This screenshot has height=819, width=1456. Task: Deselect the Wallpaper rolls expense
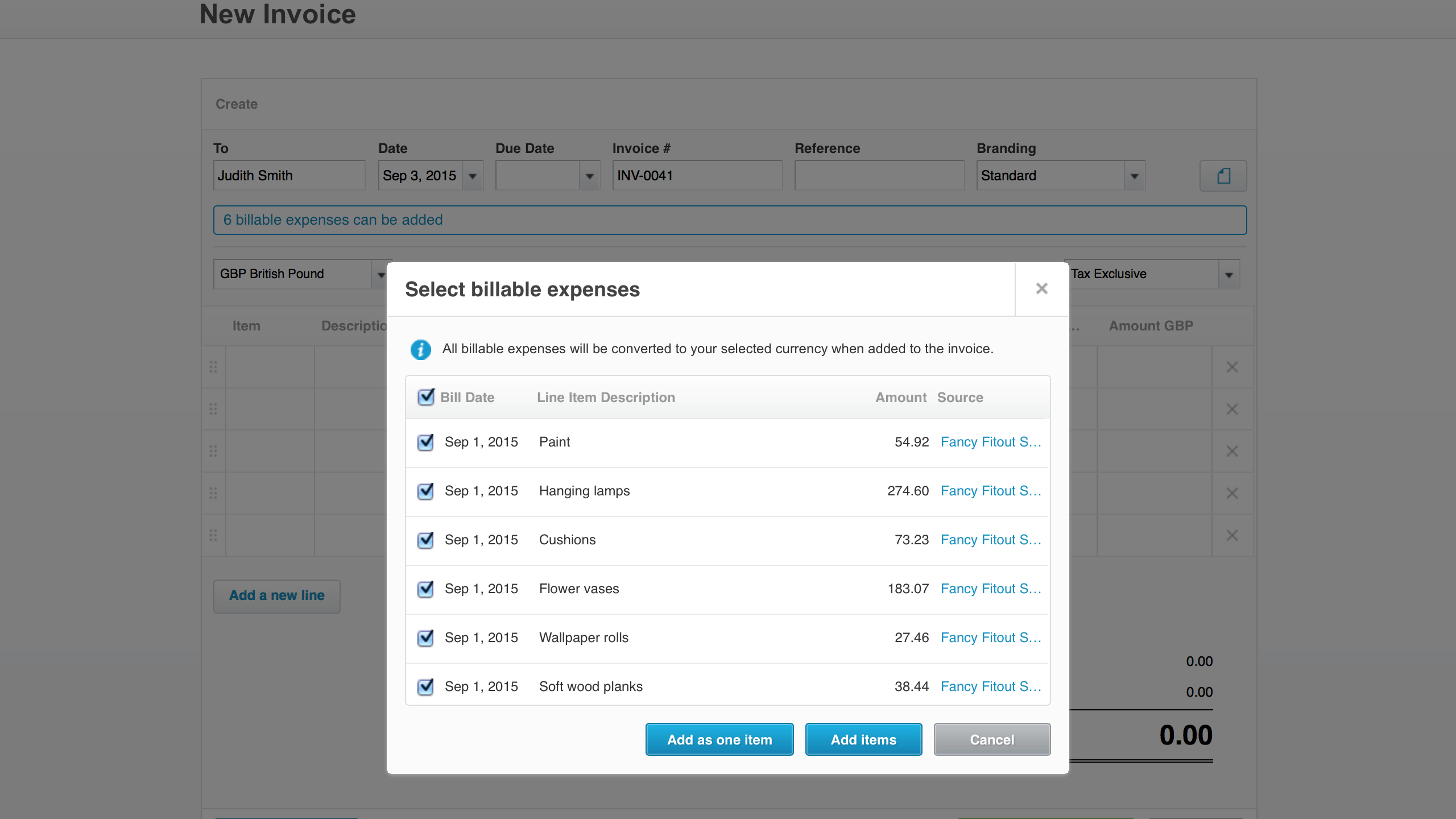pos(425,638)
